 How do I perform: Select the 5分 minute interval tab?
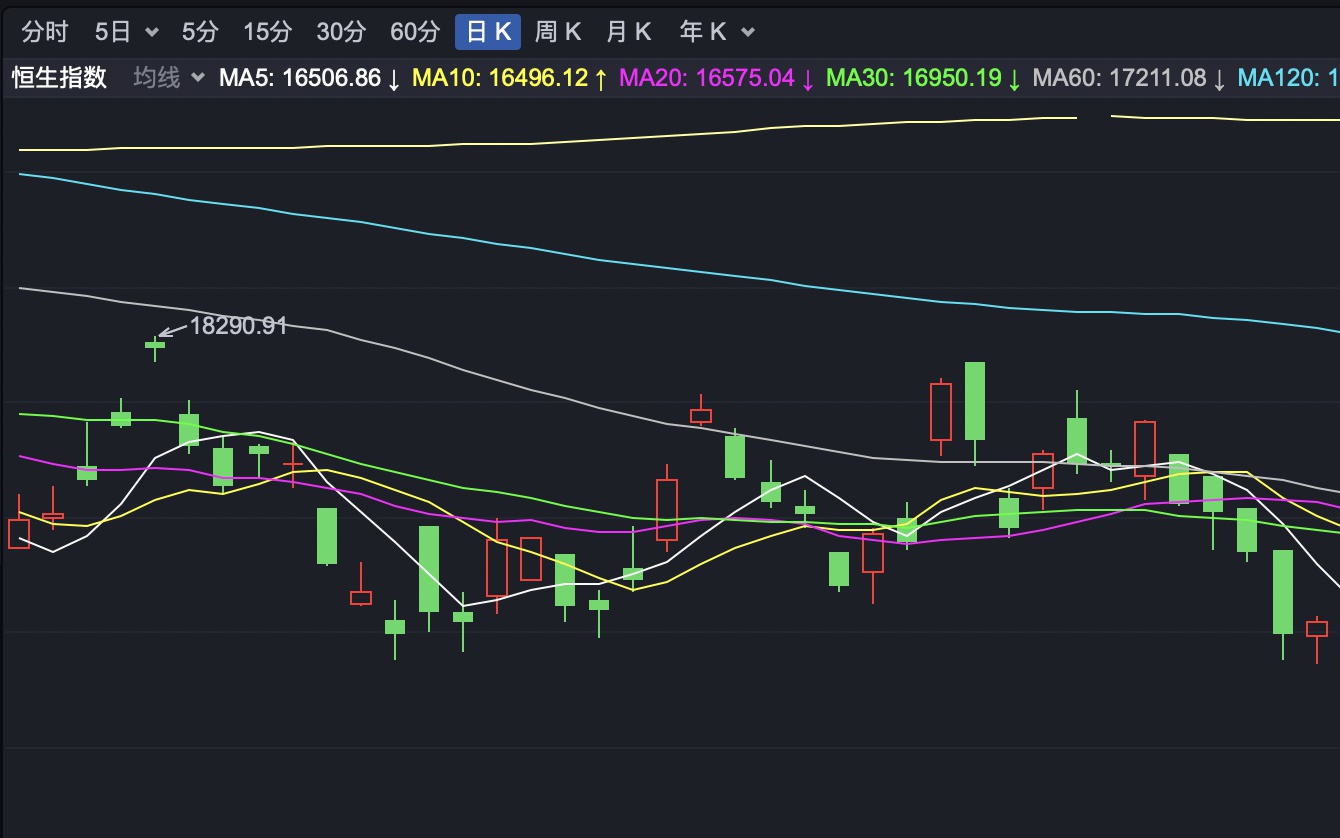(x=200, y=32)
